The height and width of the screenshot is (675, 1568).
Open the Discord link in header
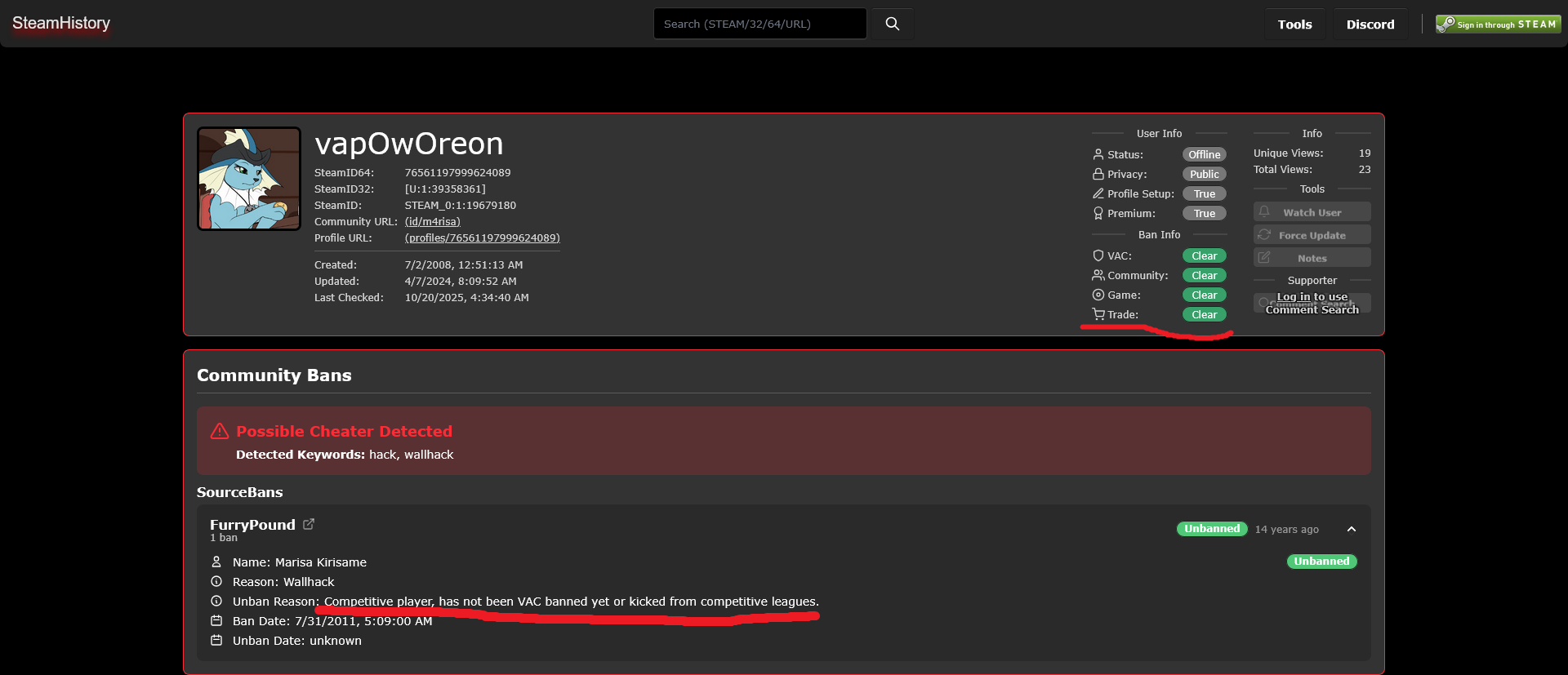click(1370, 24)
